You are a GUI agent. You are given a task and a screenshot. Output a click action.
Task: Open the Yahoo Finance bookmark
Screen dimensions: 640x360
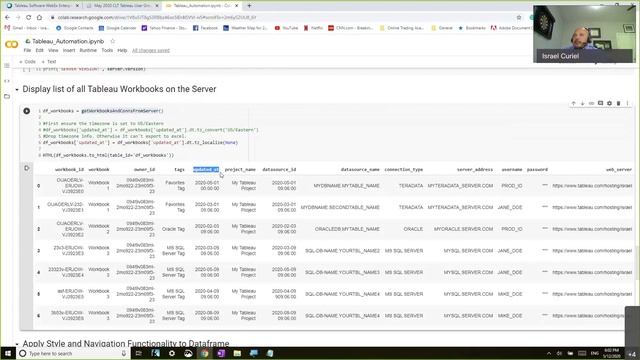click(164, 28)
